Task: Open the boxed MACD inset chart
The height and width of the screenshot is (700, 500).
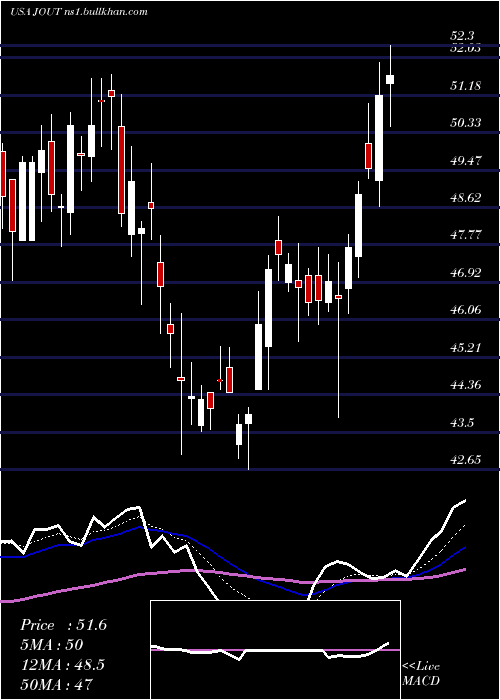Action: pyautogui.click(x=275, y=650)
